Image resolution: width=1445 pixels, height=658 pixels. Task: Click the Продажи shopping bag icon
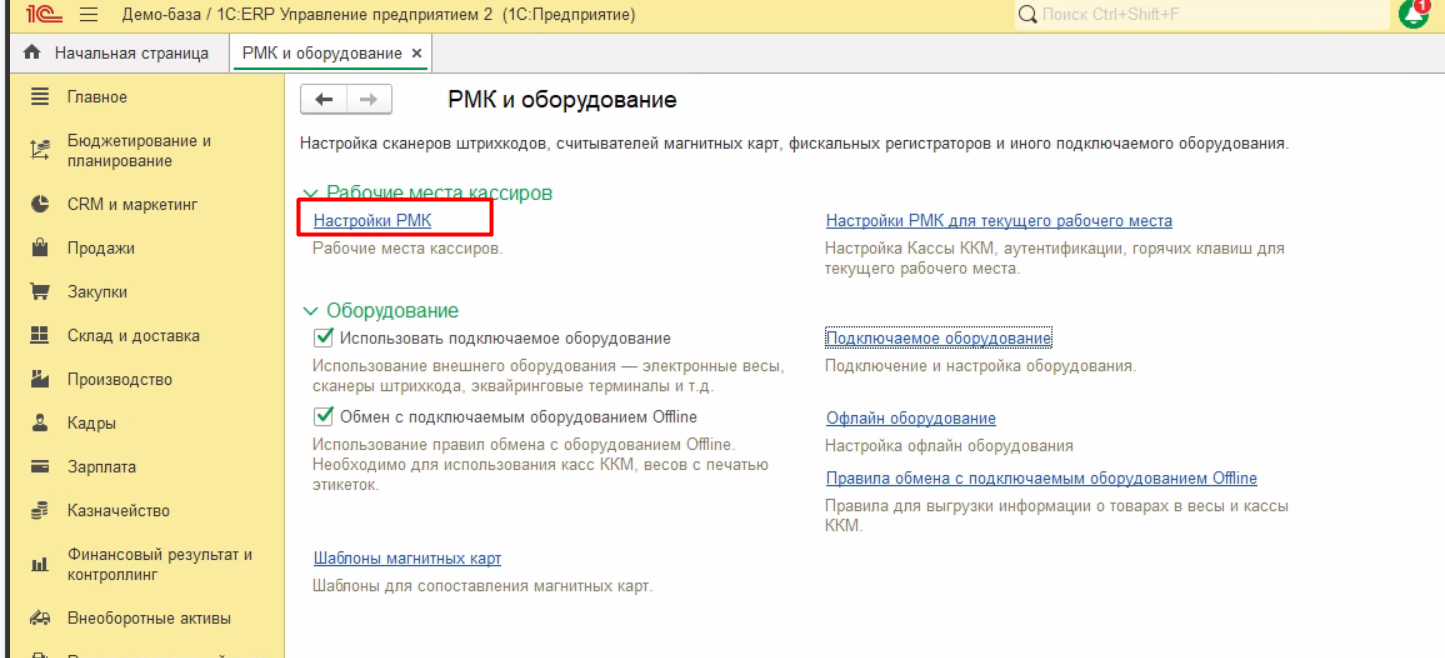(x=40, y=248)
